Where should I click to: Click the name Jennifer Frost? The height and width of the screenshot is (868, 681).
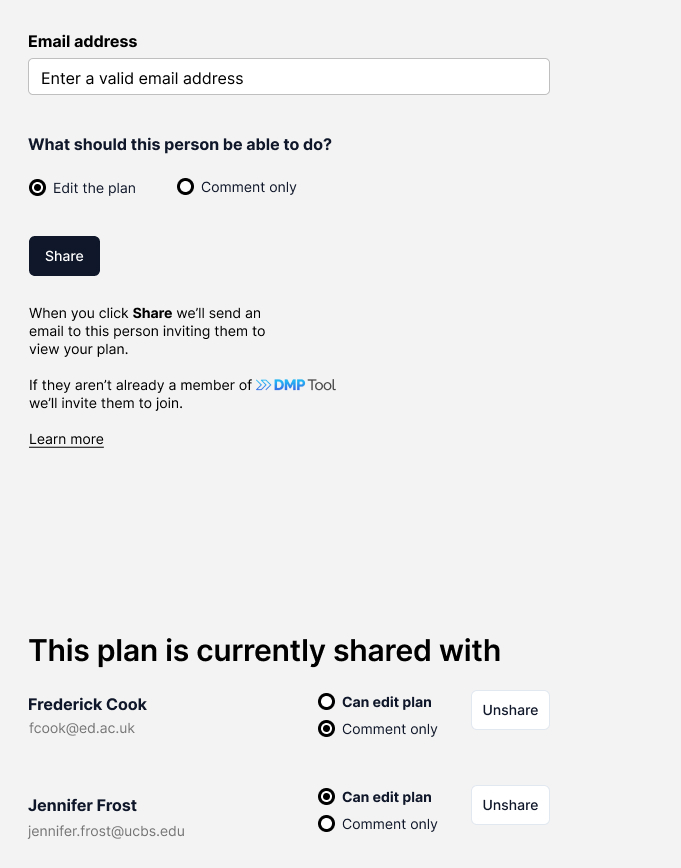pos(83,805)
